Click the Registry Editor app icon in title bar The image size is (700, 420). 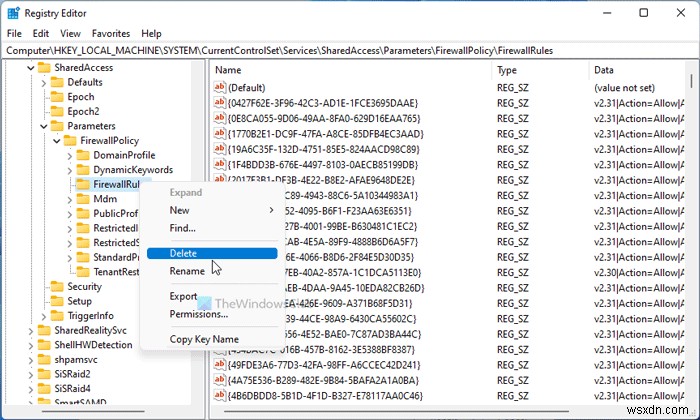13,13
